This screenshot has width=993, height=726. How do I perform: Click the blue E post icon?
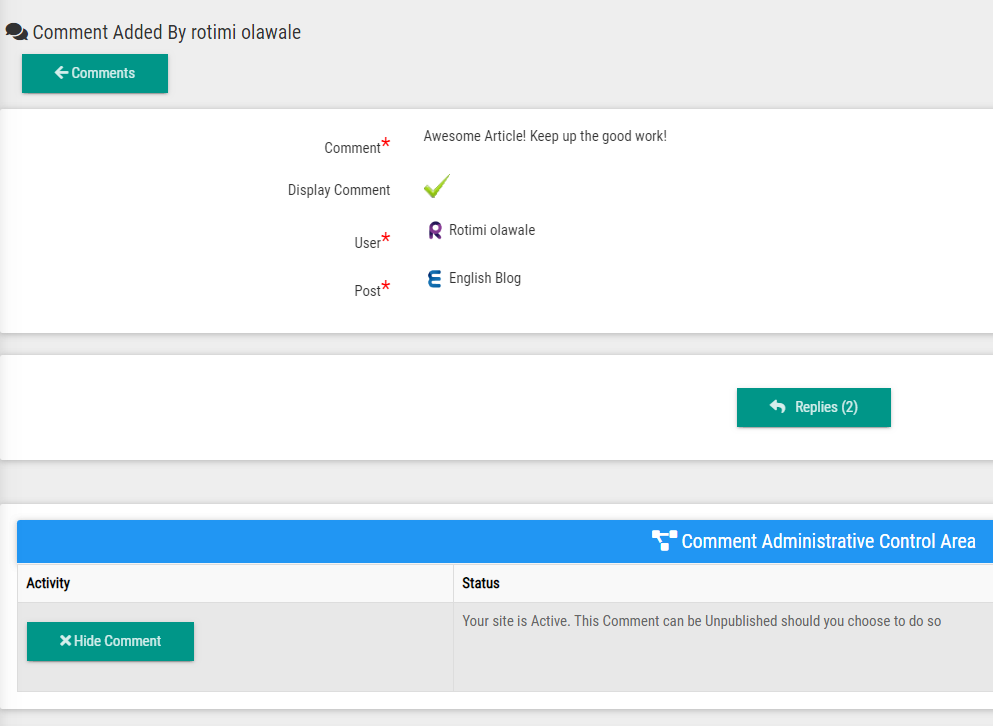(434, 279)
